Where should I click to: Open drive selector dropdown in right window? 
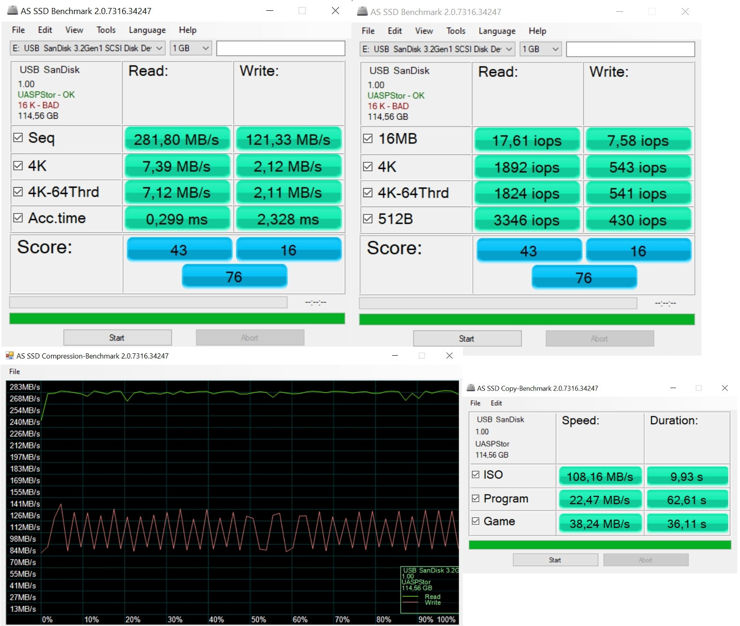click(x=437, y=49)
